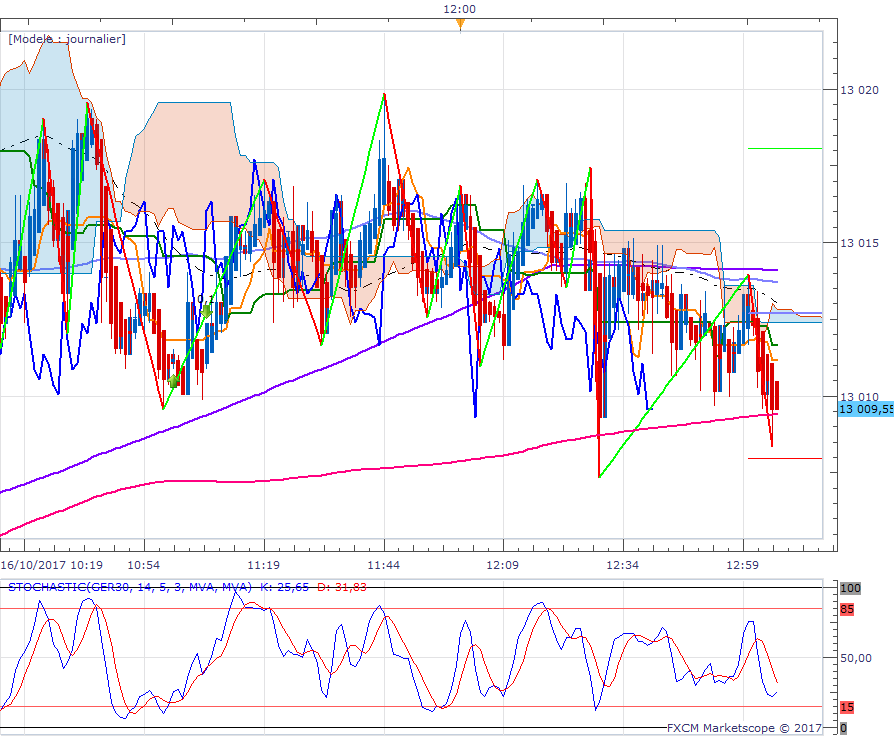The height and width of the screenshot is (736, 895).
Task: Click the 11:44 time axis label
Action: point(384,565)
